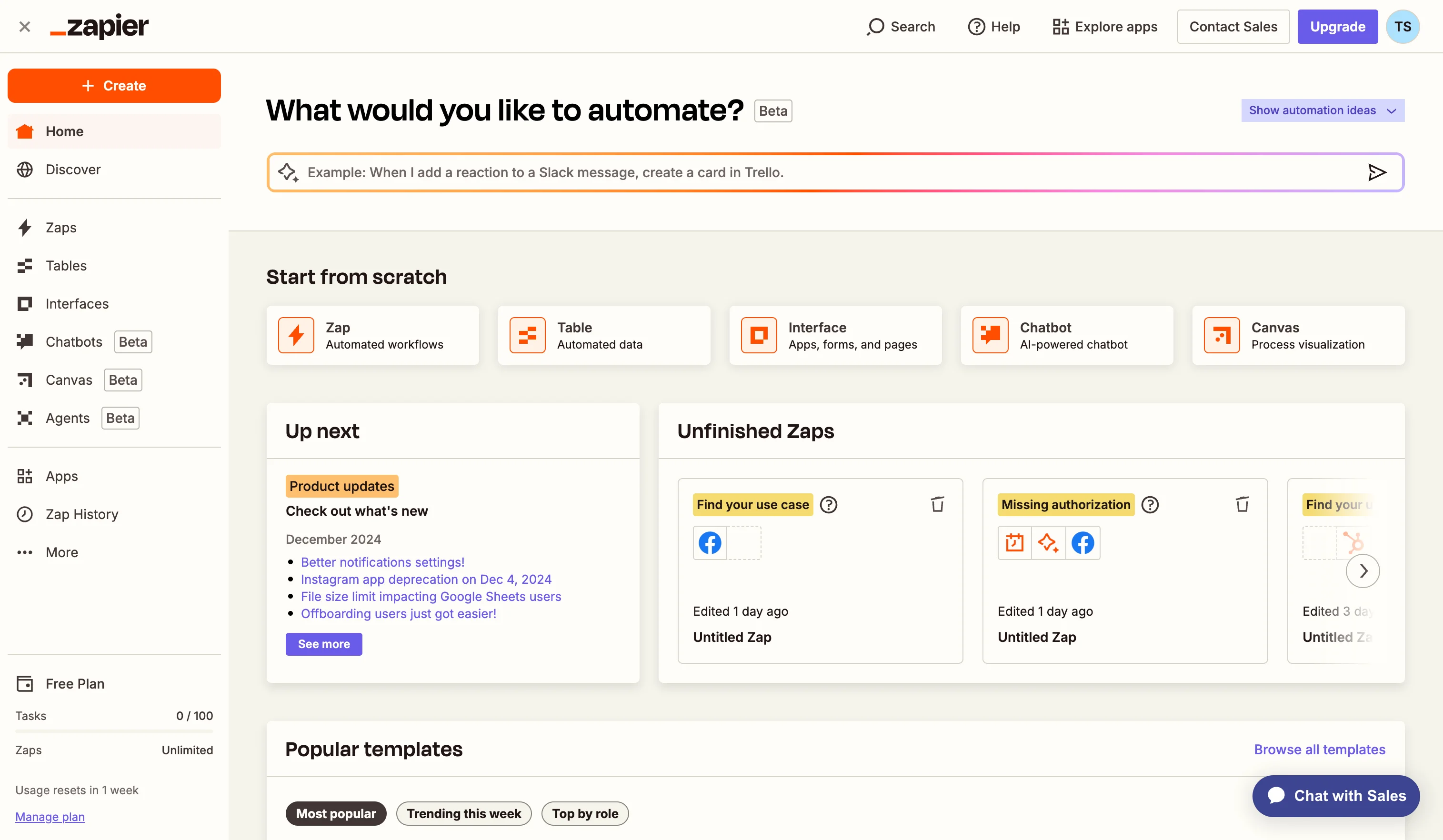1443x840 pixels.
Task: Open Zap History in the sidebar
Action: coord(81,514)
